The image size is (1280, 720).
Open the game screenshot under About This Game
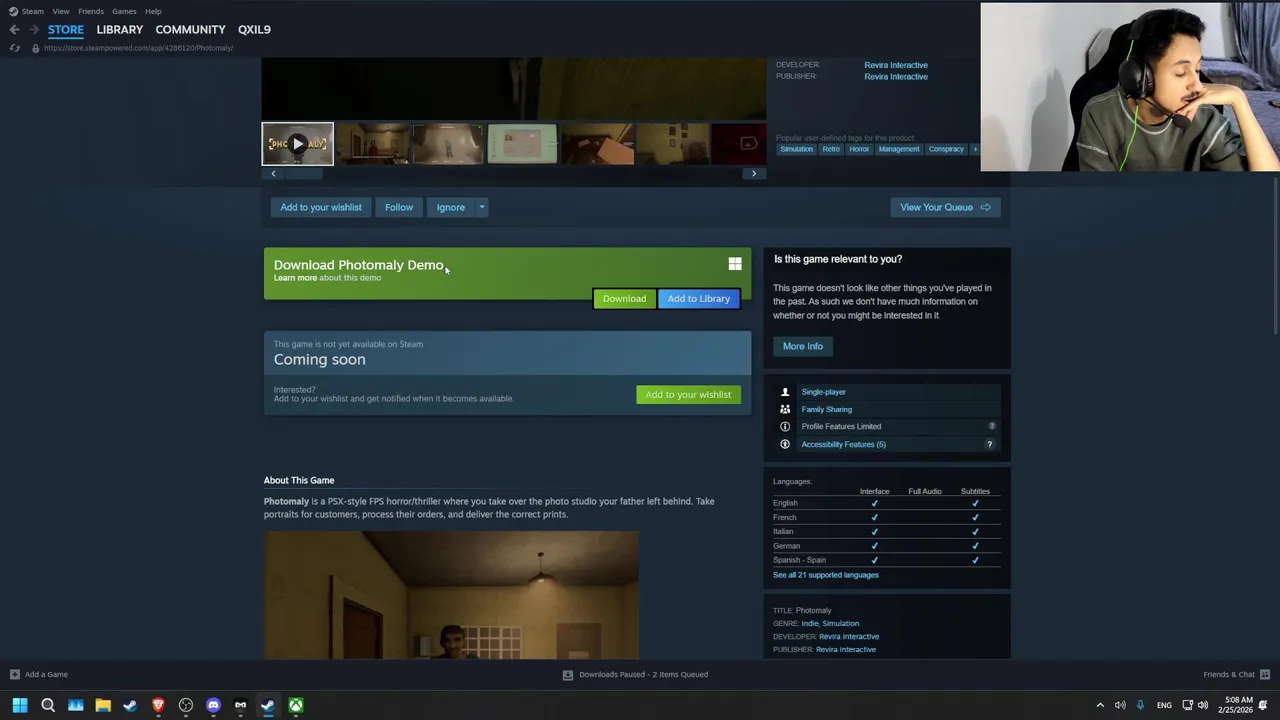451,594
